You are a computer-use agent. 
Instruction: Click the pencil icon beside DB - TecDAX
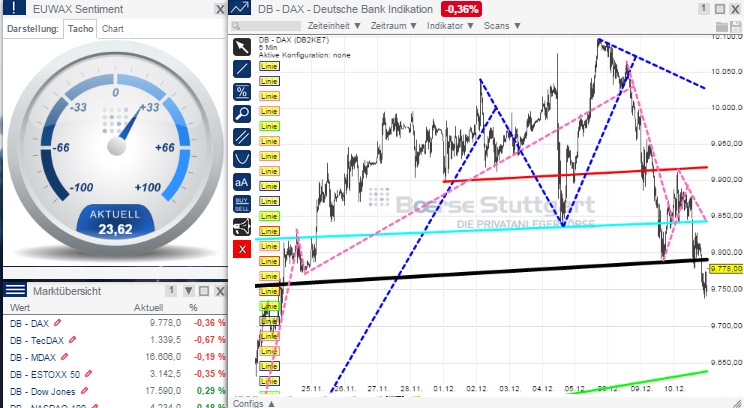click(x=73, y=340)
